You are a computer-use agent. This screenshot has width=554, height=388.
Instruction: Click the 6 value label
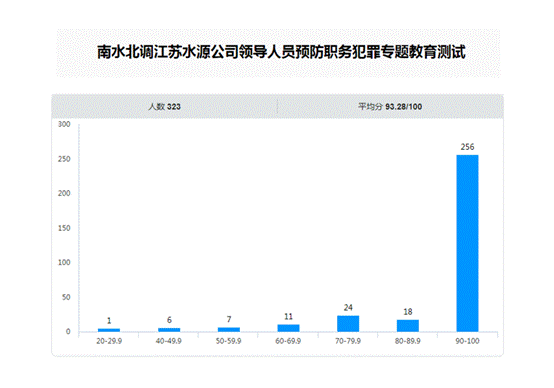coord(169,320)
